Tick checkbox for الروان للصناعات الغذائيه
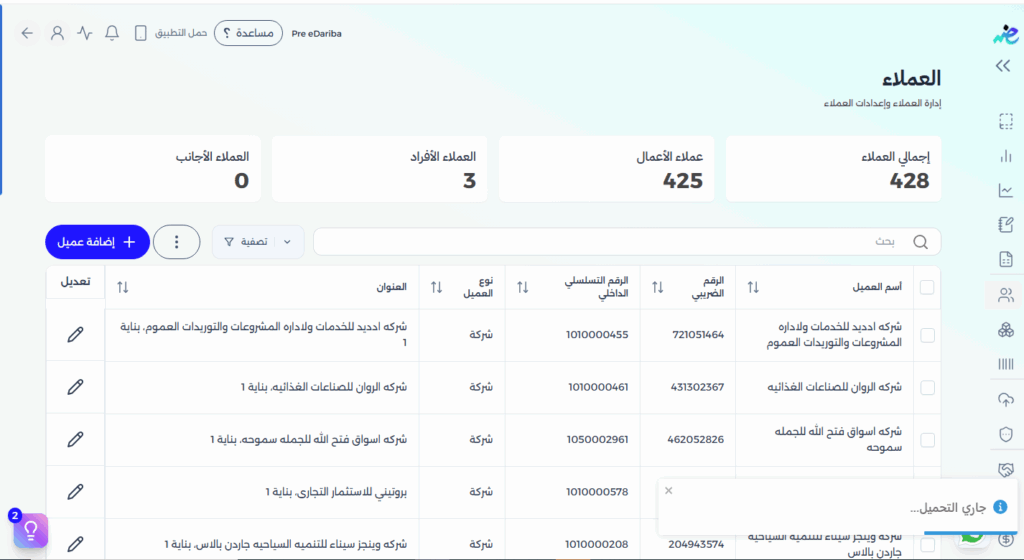This screenshot has height=560, width=1024. pos(927,387)
